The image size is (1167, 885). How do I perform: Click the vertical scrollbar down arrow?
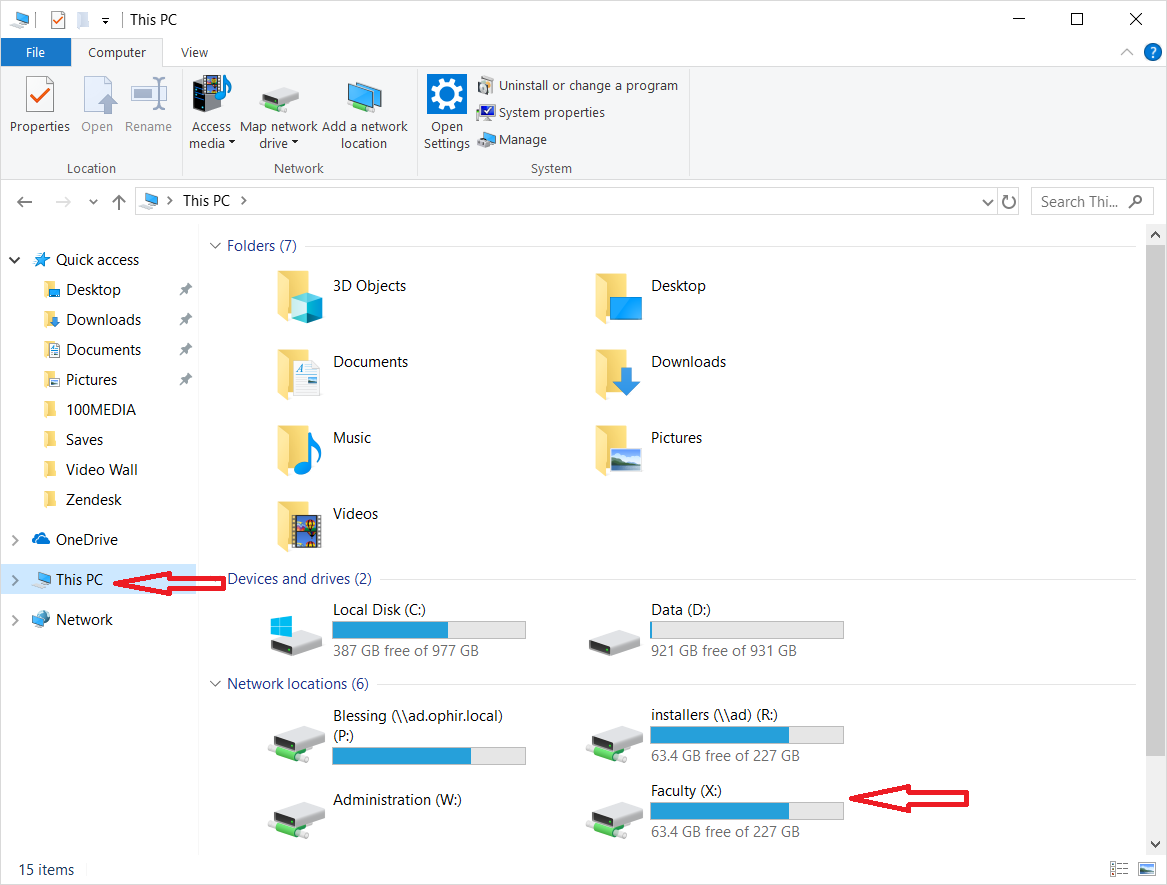[1155, 844]
